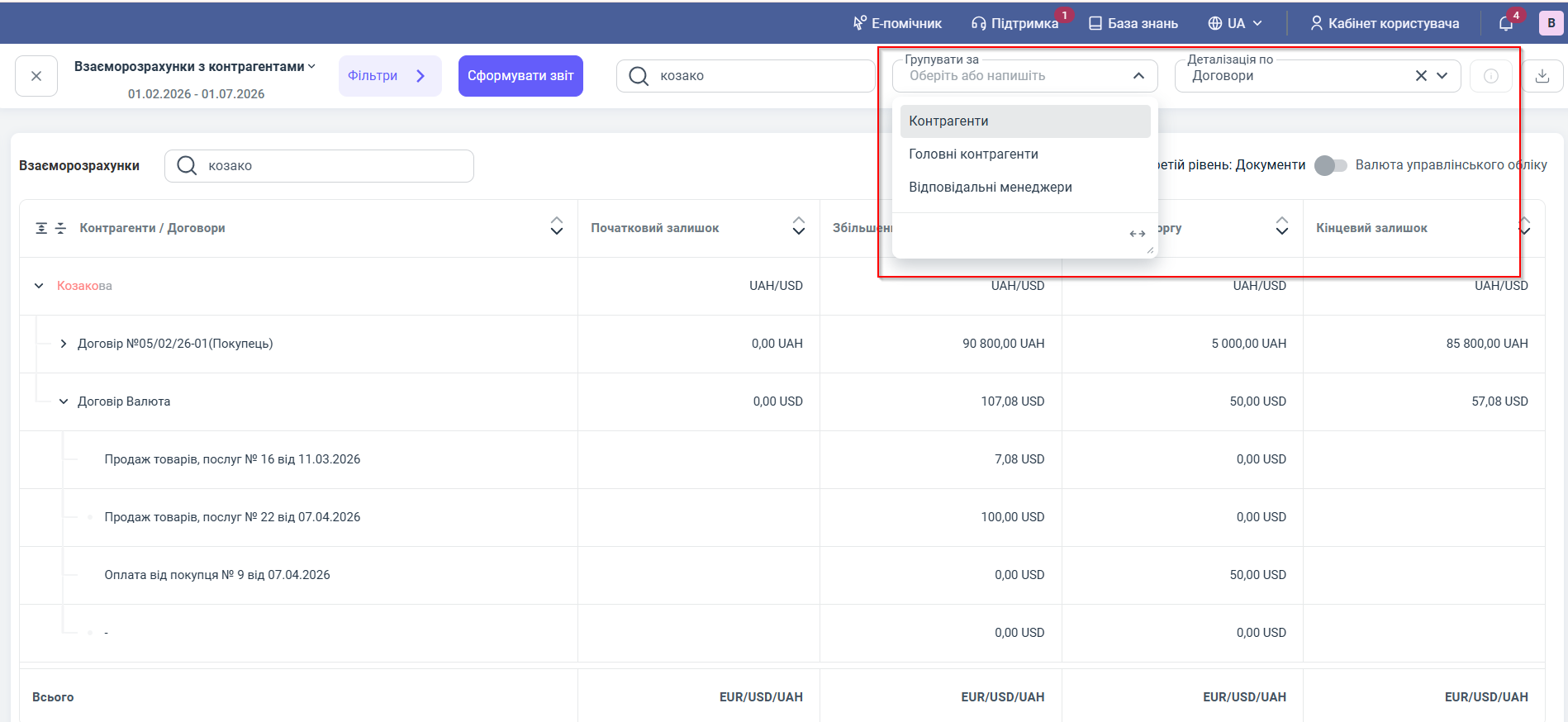Sort by Кінцевий залишок column

coord(1524,226)
